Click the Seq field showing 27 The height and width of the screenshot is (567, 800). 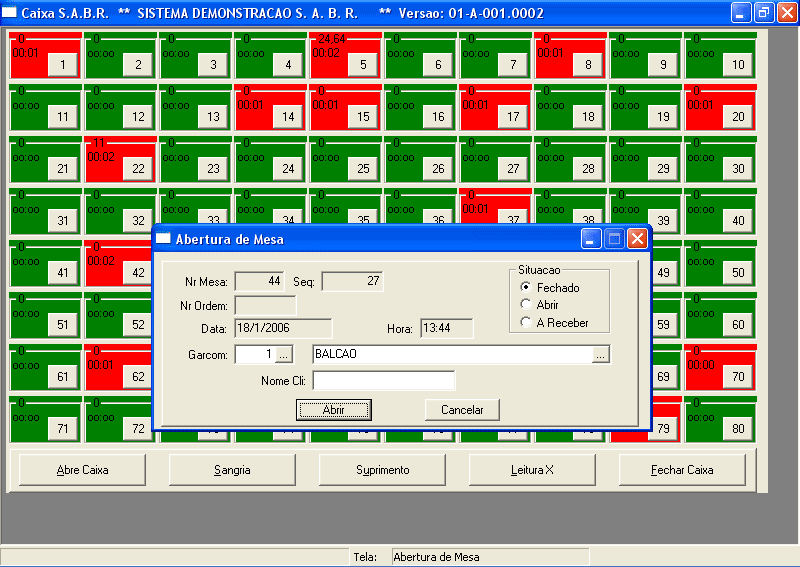click(x=353, y=281)
